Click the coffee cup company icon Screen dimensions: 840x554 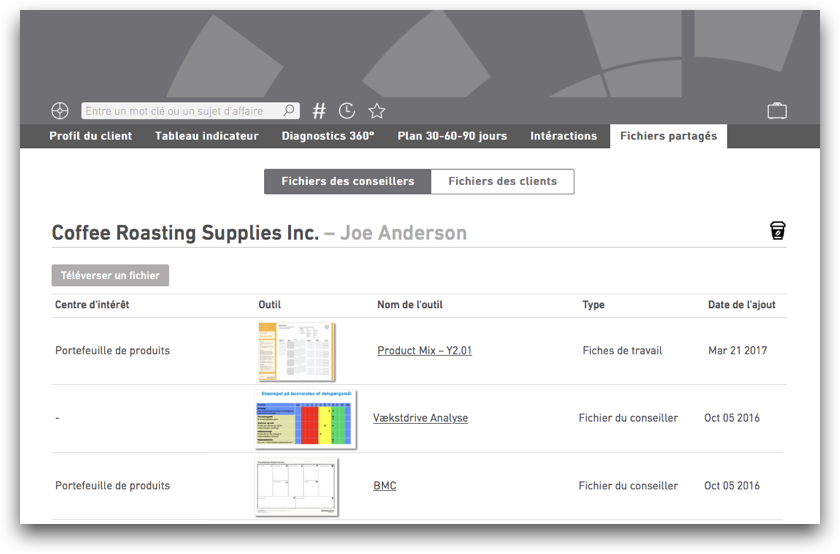click(778, 230)
